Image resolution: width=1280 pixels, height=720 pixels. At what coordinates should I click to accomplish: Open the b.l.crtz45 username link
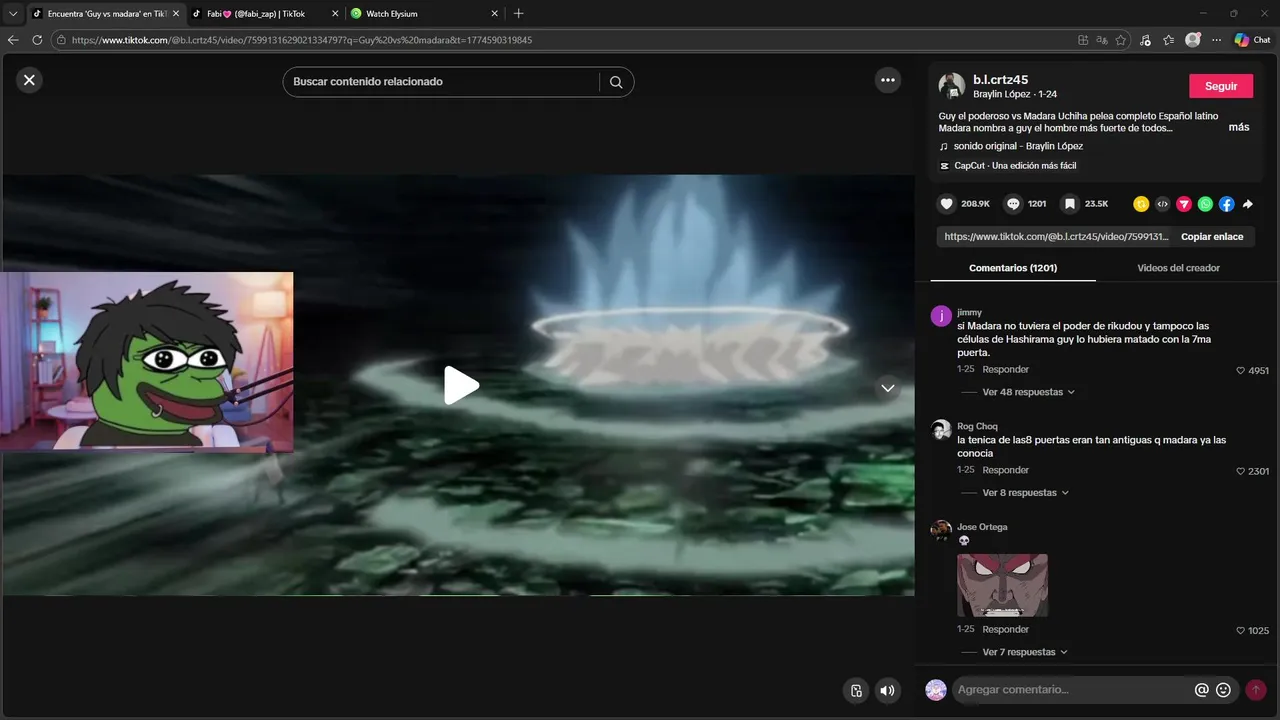[x=1000, y=80]
